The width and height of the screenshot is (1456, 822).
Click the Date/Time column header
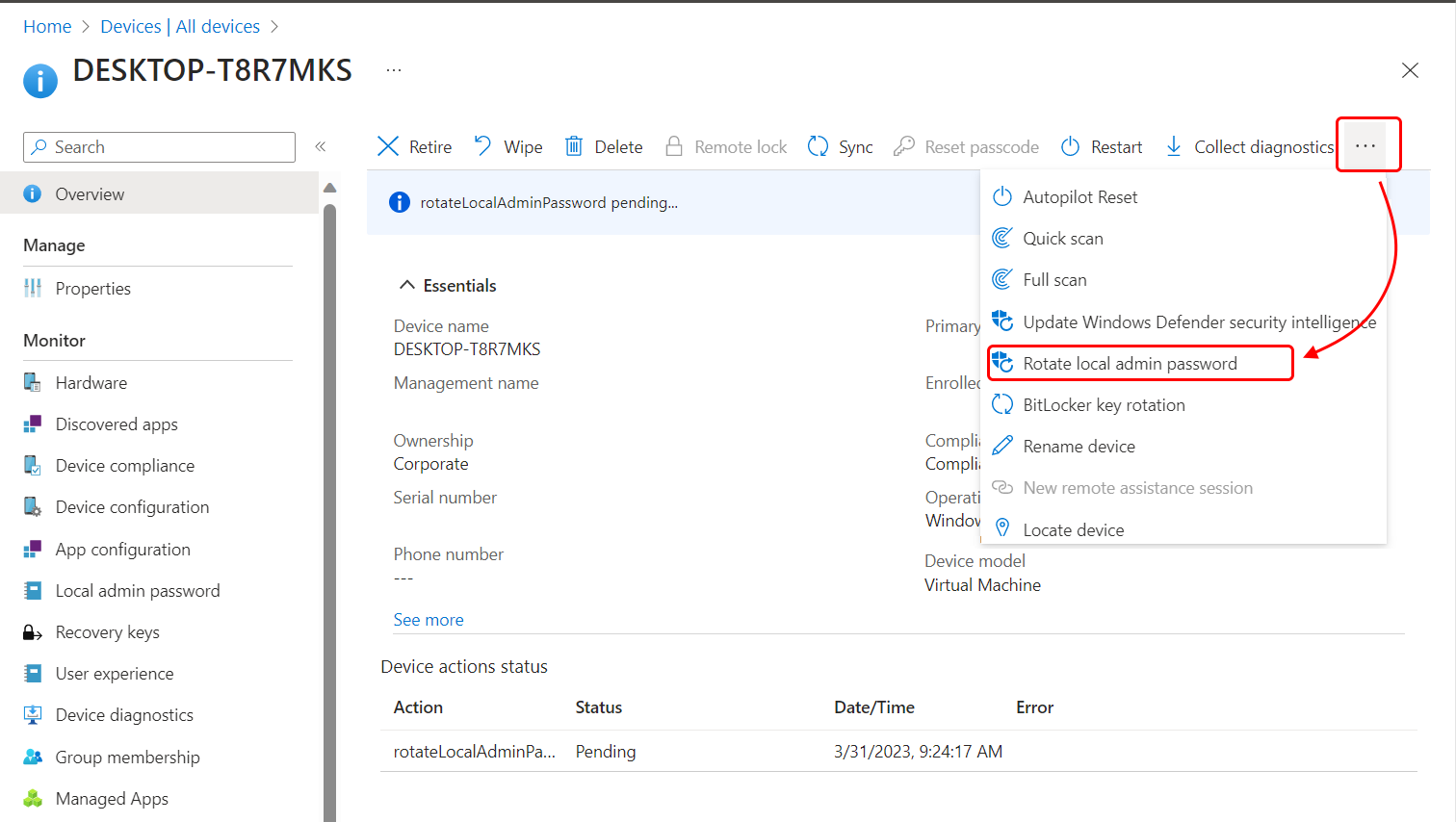click(x=874, y=706)
